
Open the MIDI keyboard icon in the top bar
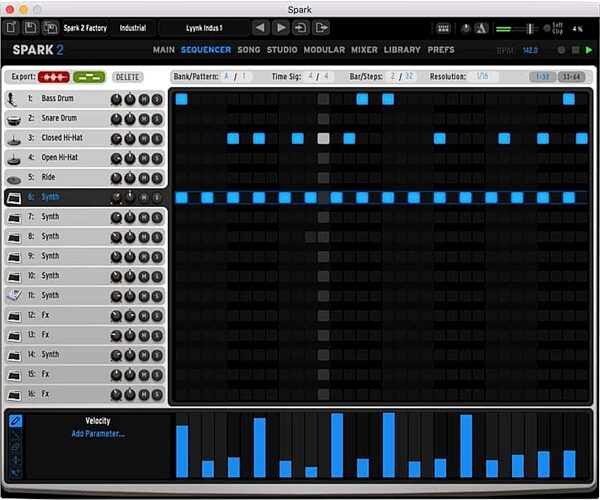[x=443, y=28]
